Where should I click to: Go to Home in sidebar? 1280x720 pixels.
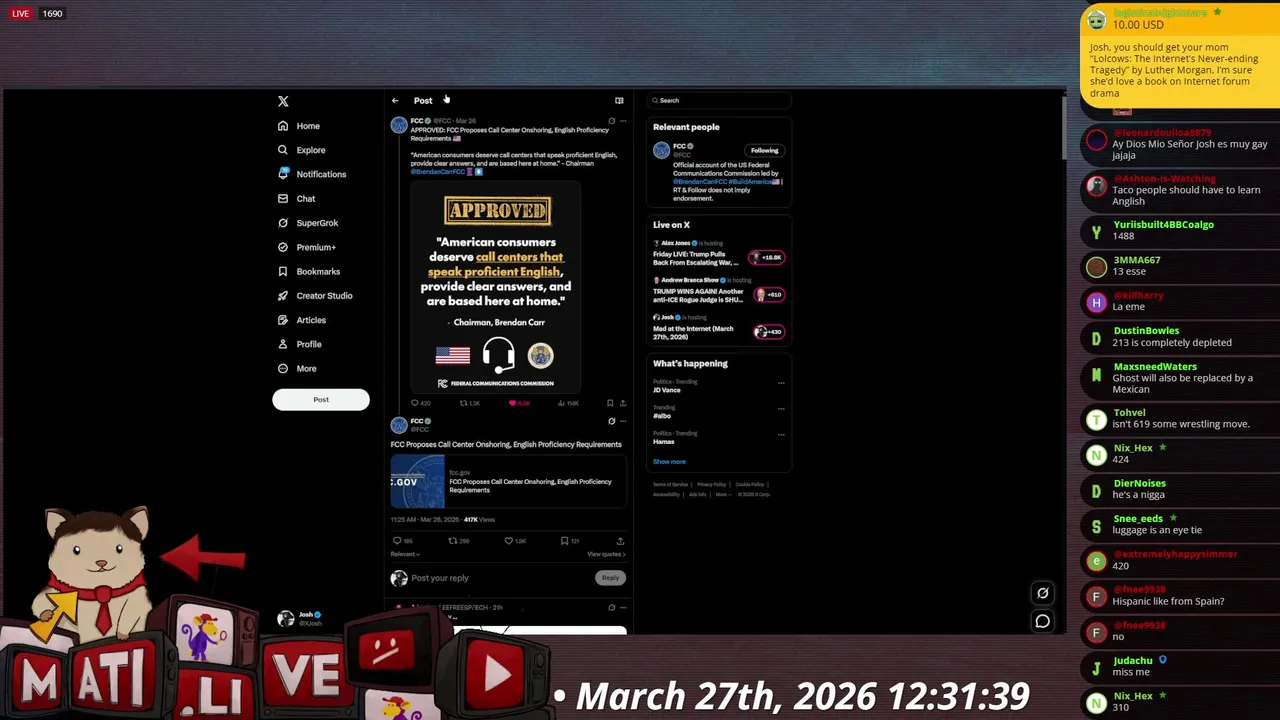(x=298, y=126)
